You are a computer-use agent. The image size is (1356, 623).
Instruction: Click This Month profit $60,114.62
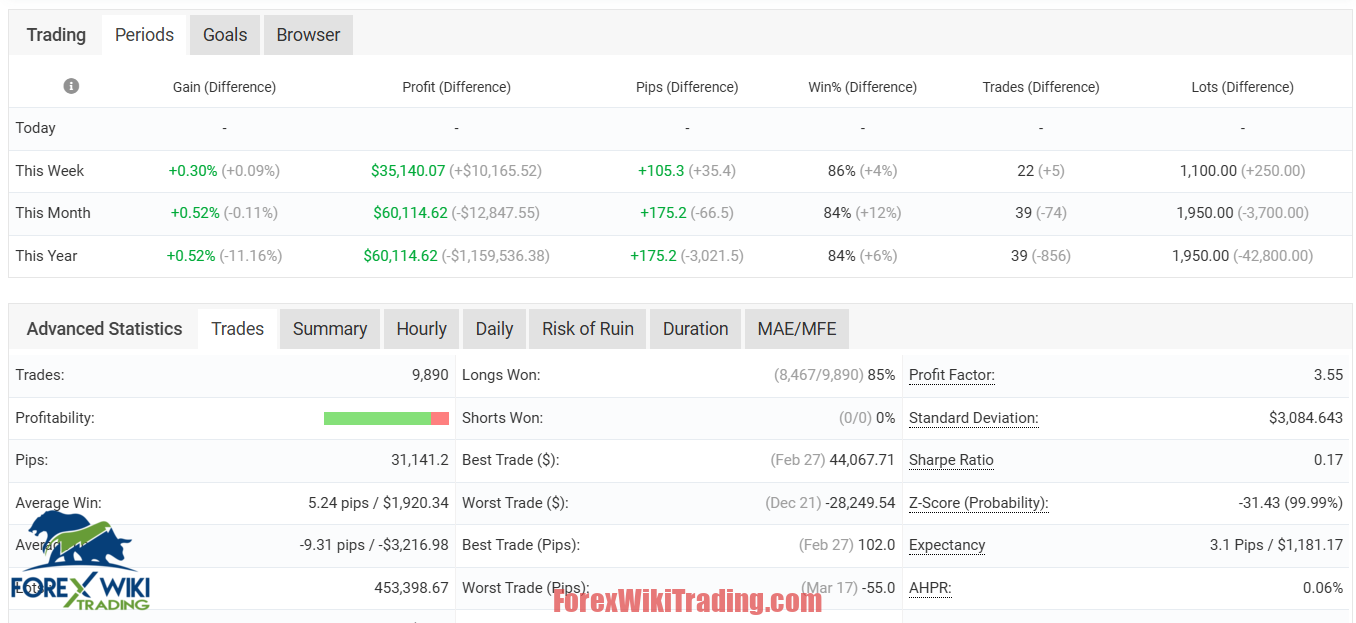tap(408, 213)
